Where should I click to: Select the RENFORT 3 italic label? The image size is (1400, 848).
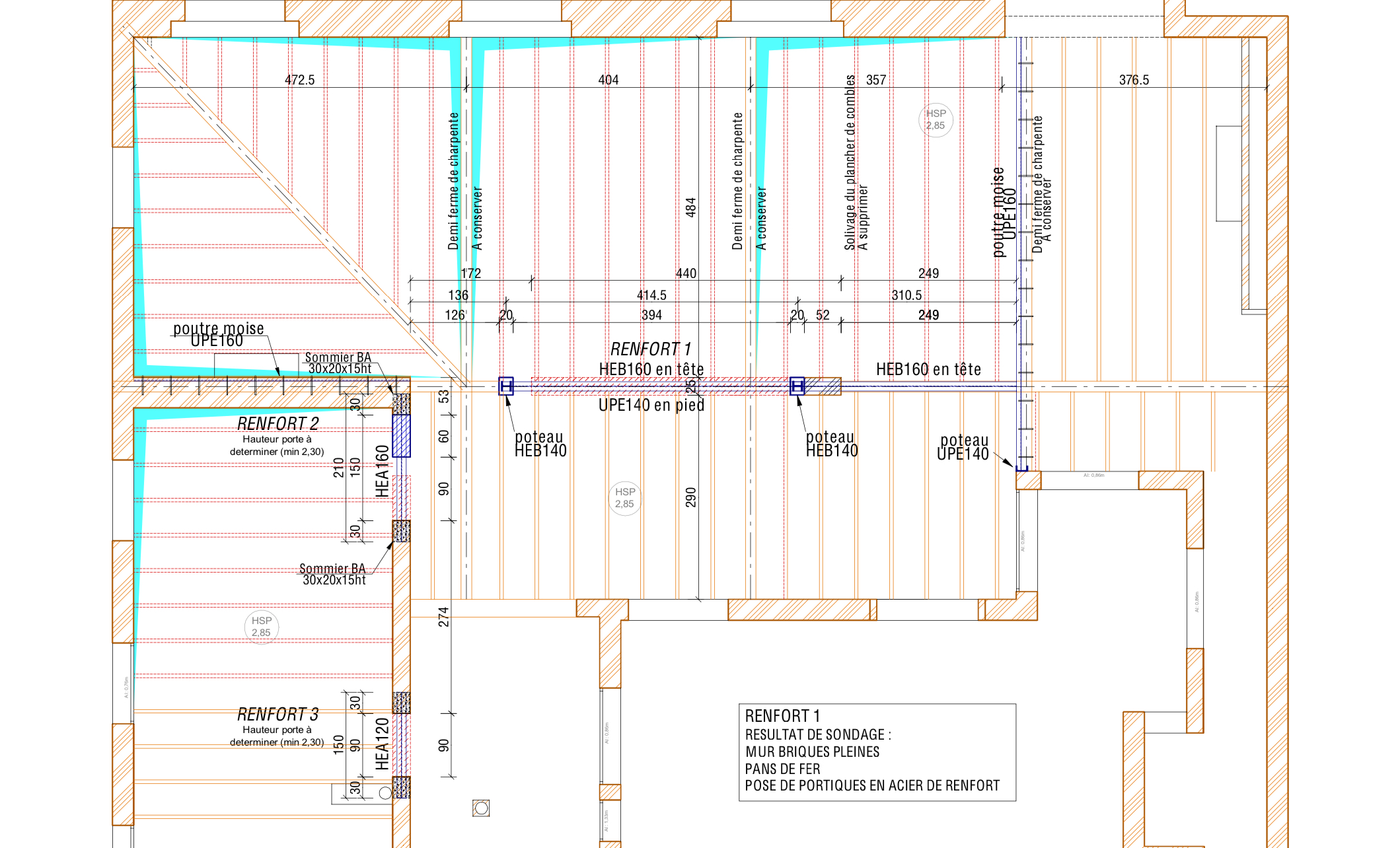tap(277, 715)
